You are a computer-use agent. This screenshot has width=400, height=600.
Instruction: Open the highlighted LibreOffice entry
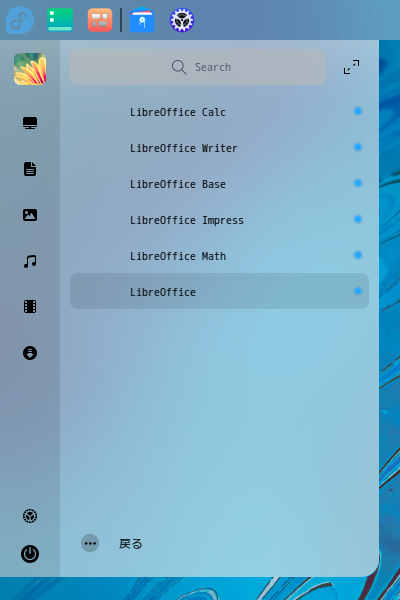219,291
